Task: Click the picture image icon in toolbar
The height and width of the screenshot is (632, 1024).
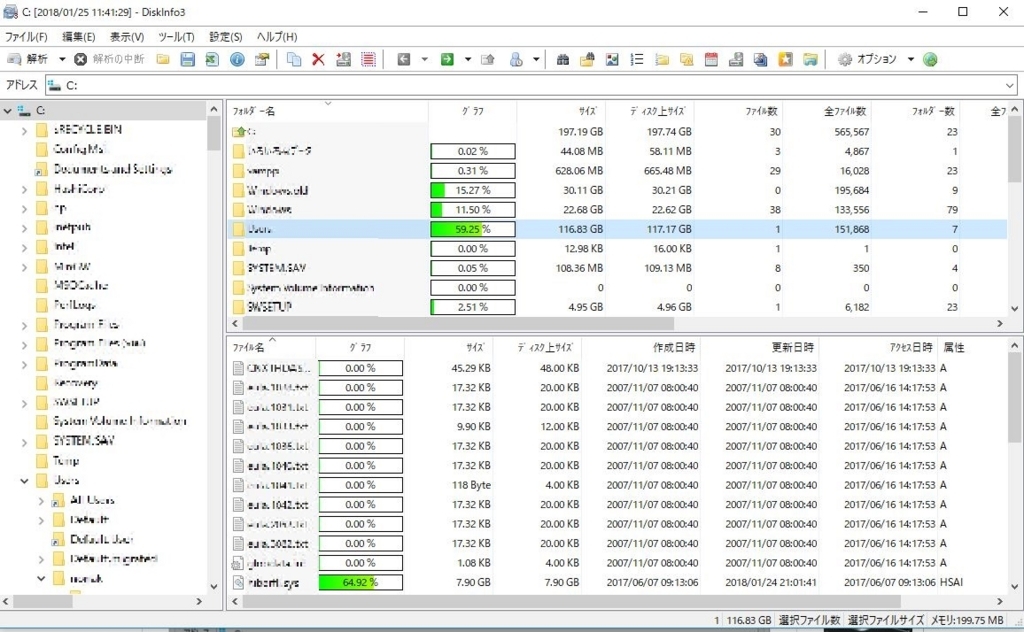Action: pos(612,59)
